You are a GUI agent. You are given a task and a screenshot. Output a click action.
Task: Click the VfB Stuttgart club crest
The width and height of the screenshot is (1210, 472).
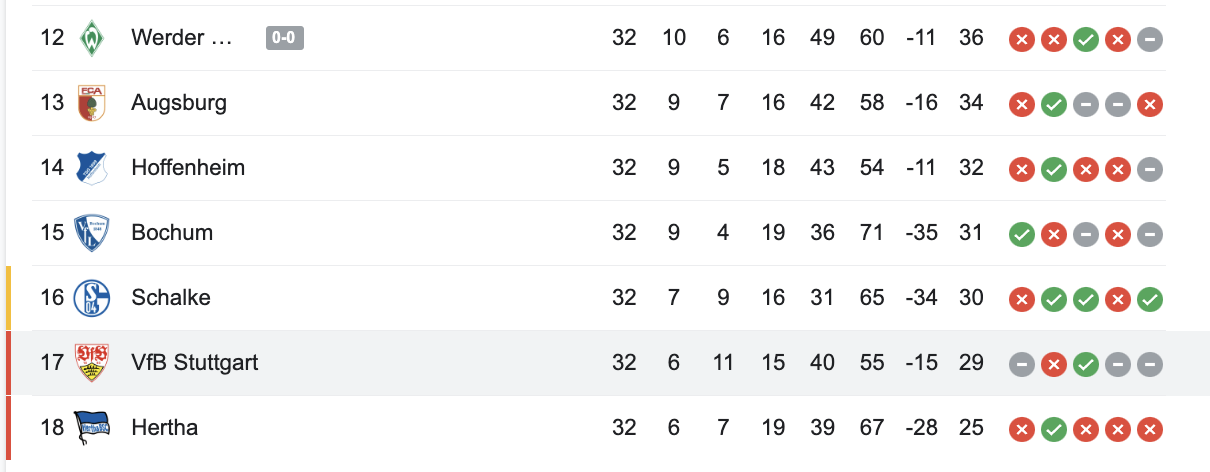pos(92,363)
